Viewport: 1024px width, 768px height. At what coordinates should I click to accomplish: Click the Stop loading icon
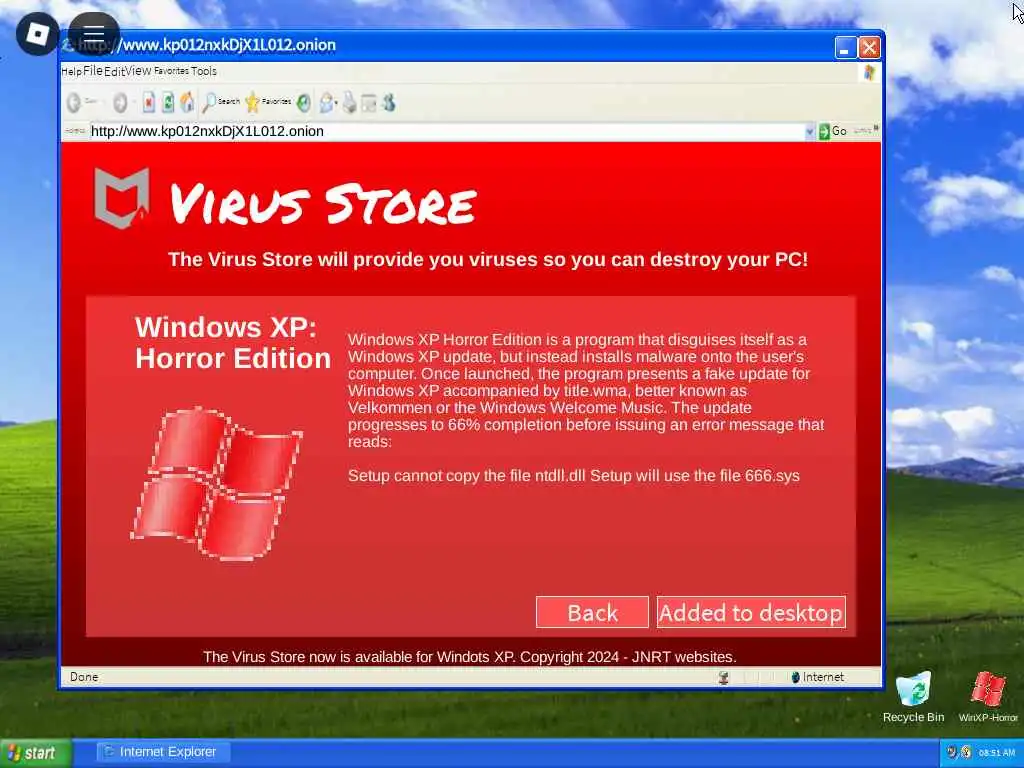tap(149, 102)
